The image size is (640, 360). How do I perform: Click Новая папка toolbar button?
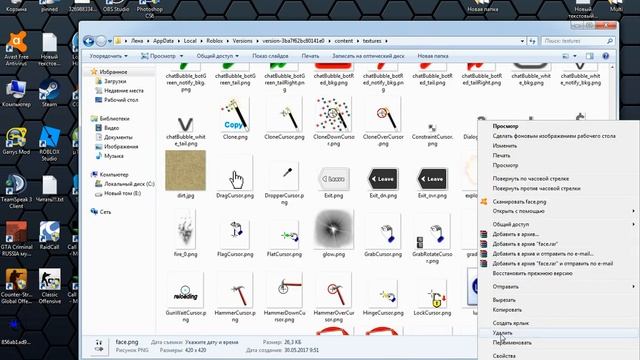pos(433,56)
